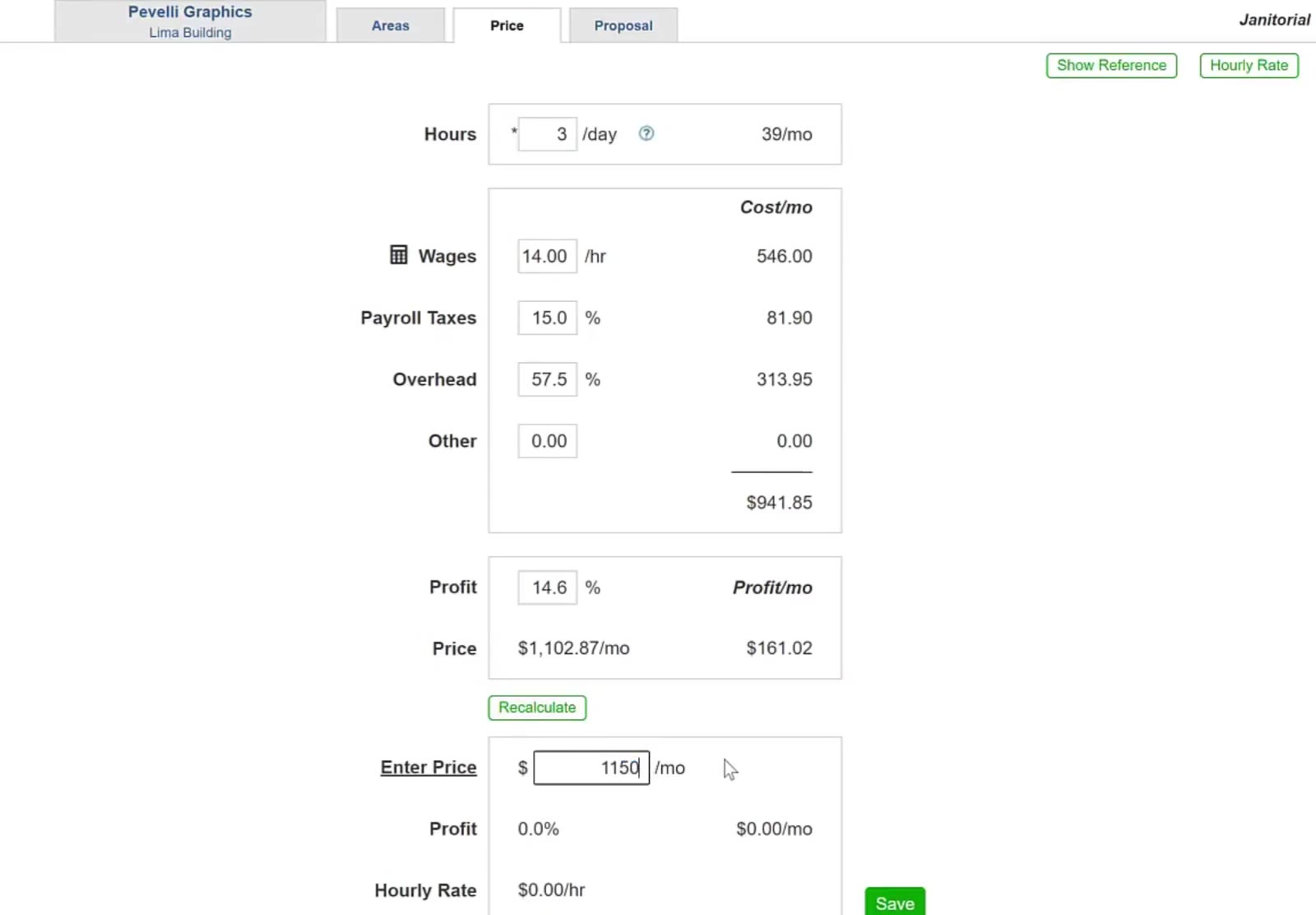Select the Price tab
The image size is (1316, 915).
coord(507,26)
